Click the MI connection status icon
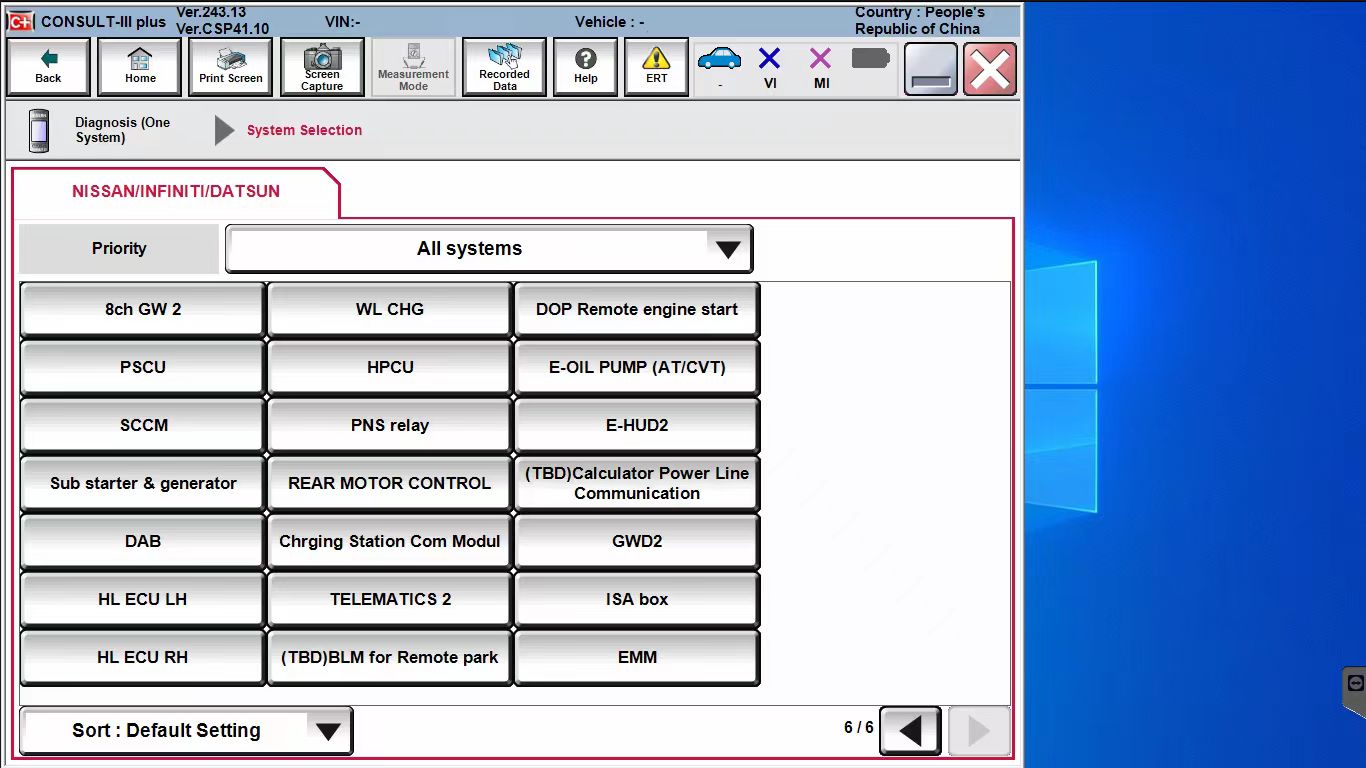The width and height of the screenshot is (1366, 768). tap(820, 59)
